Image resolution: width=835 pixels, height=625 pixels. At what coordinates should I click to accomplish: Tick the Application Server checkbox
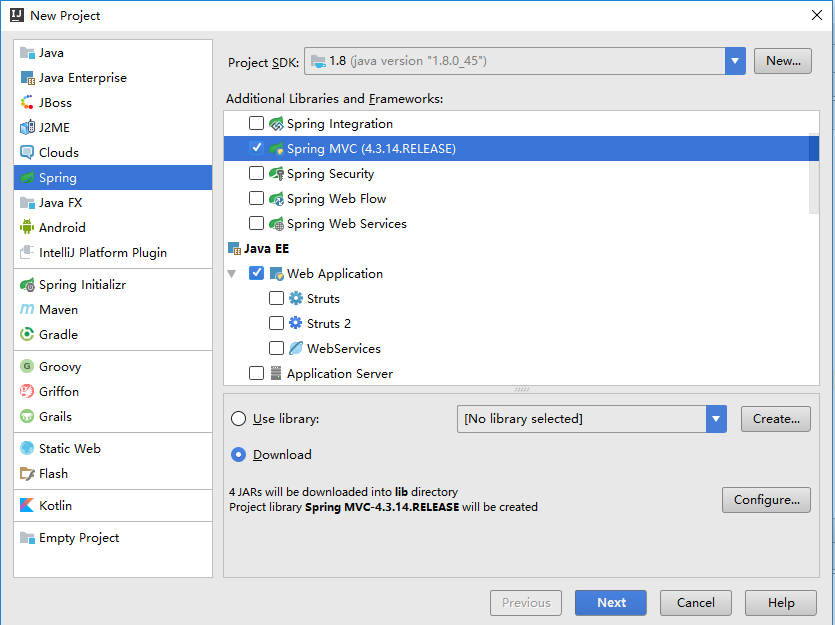[256, 373]
